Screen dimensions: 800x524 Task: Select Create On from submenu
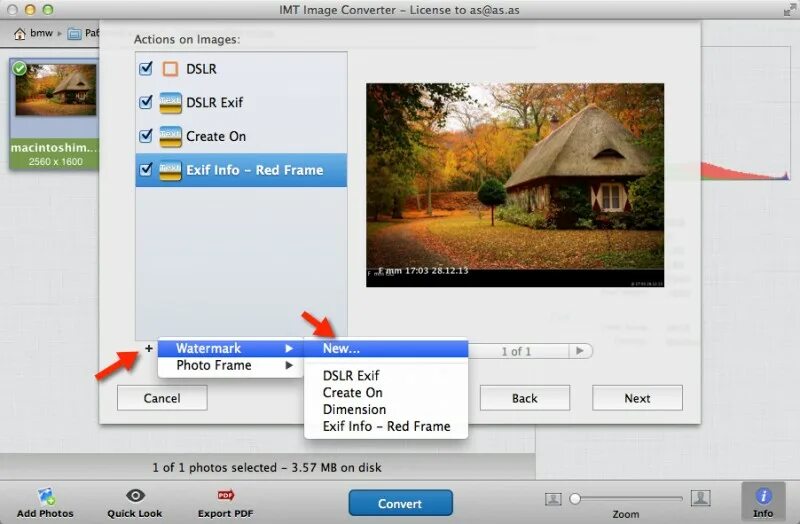[x=386, y=392]
